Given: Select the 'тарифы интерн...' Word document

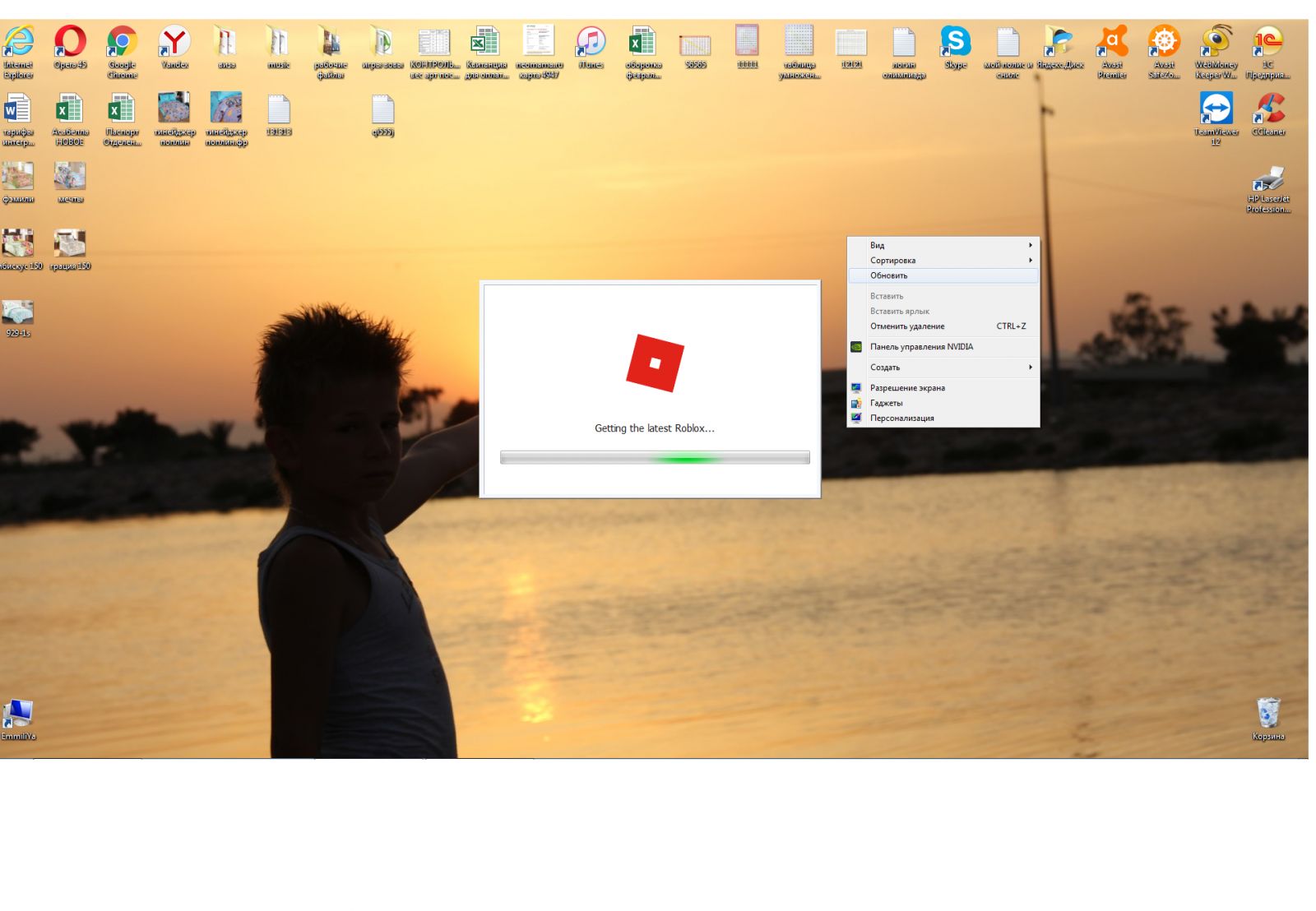Looking at the screenshot, I should click(18, 118).
